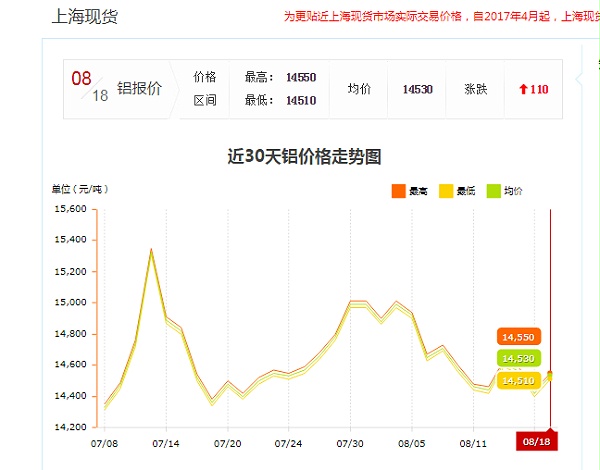Click the 07/14 x-axis date label
Viewport: 600px width, 470px height.
tap(166, 444)
